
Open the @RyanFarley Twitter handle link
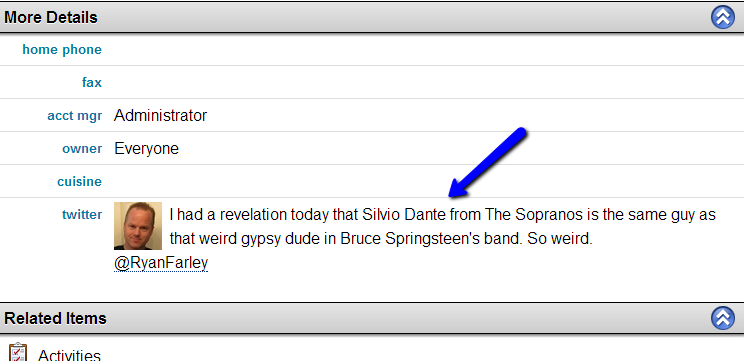pyautogui.click(x=161, y=263)
